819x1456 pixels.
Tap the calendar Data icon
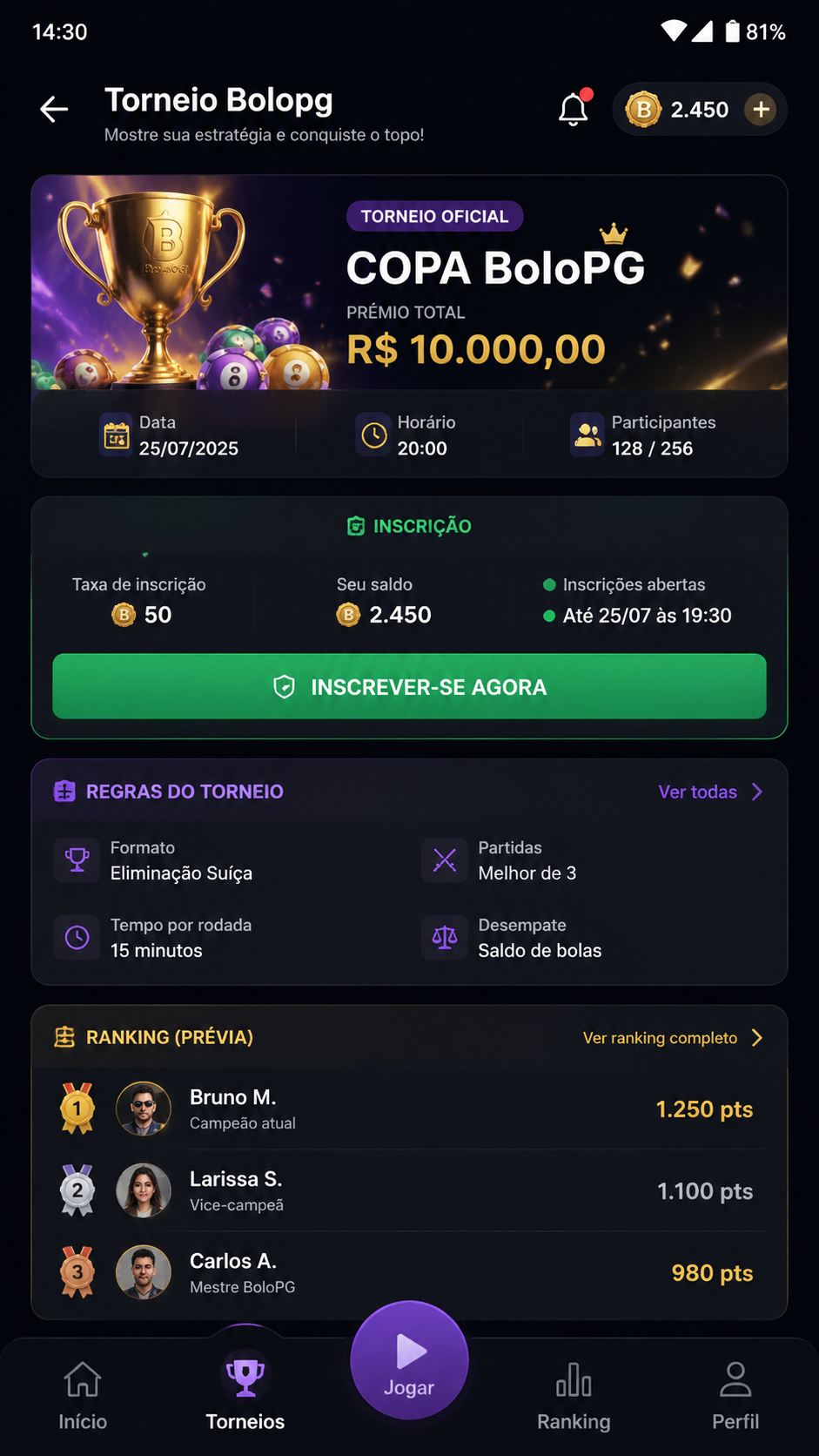pyautogui.click(x=116, y=435)
